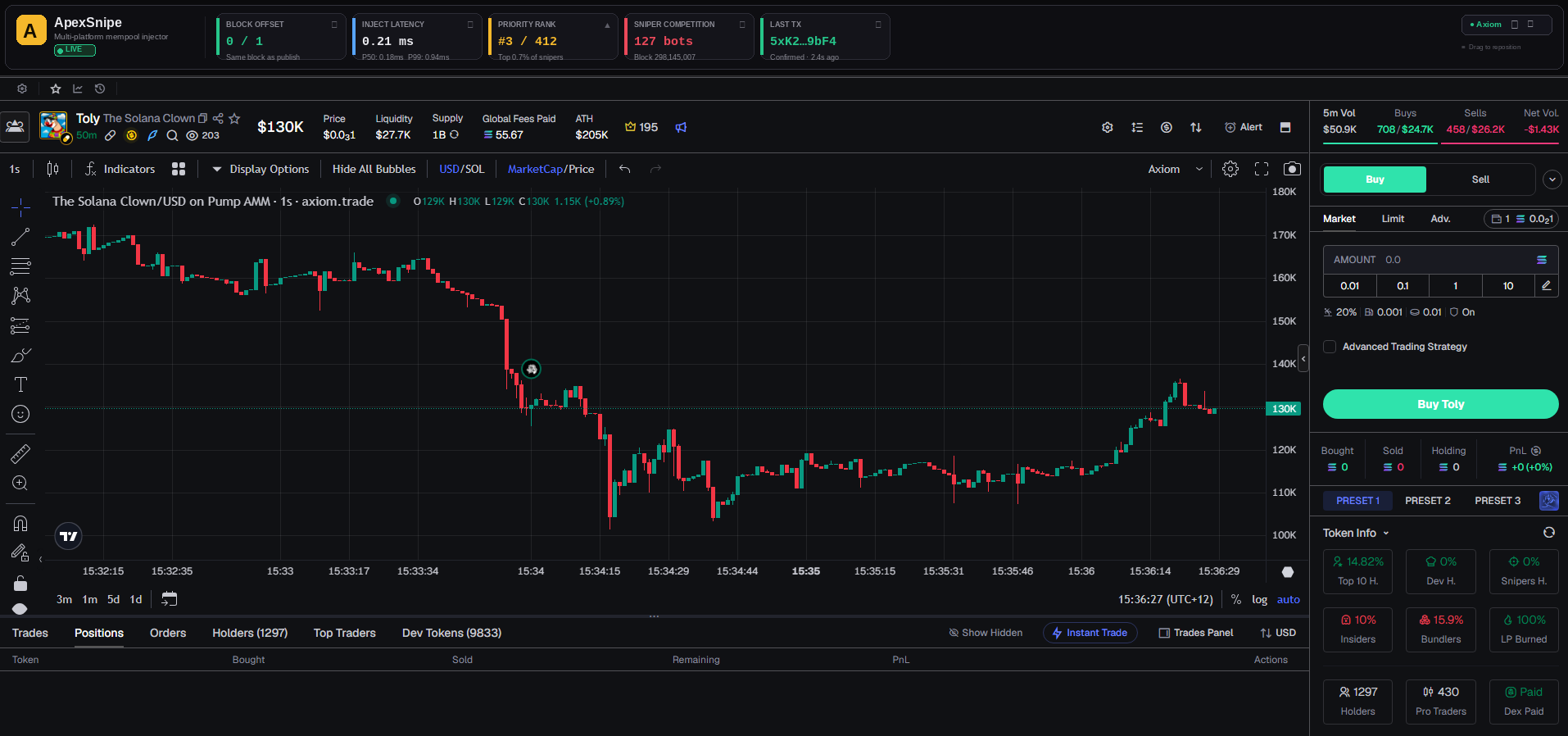Copy Toly token address
This screenshot has width=1568, height=736.
click(203, 118)
